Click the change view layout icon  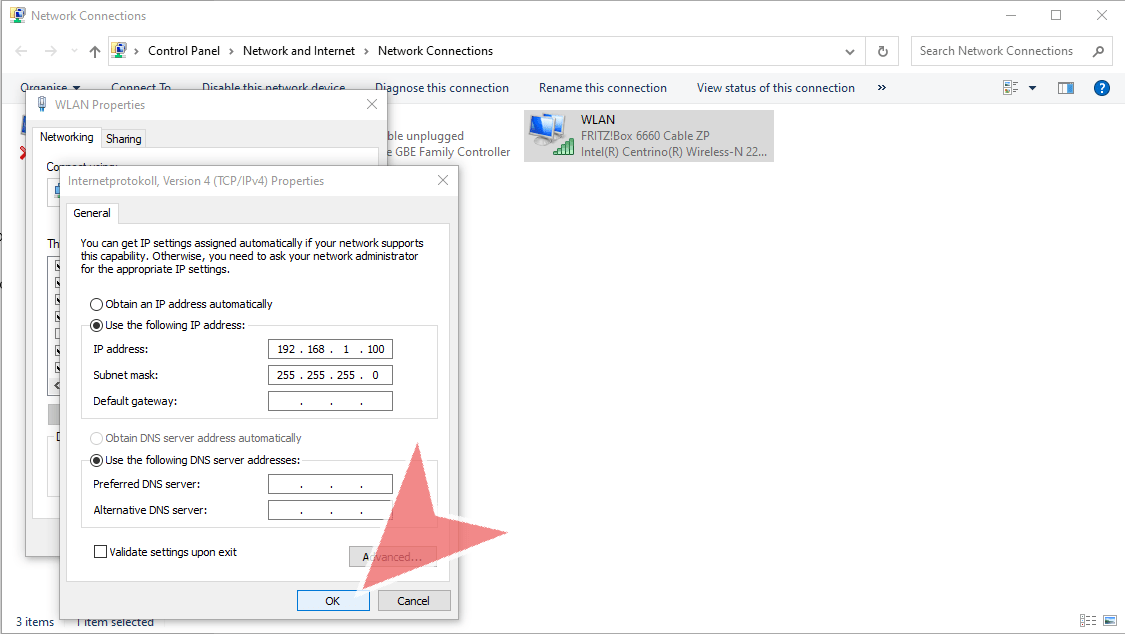[1011, 88]
